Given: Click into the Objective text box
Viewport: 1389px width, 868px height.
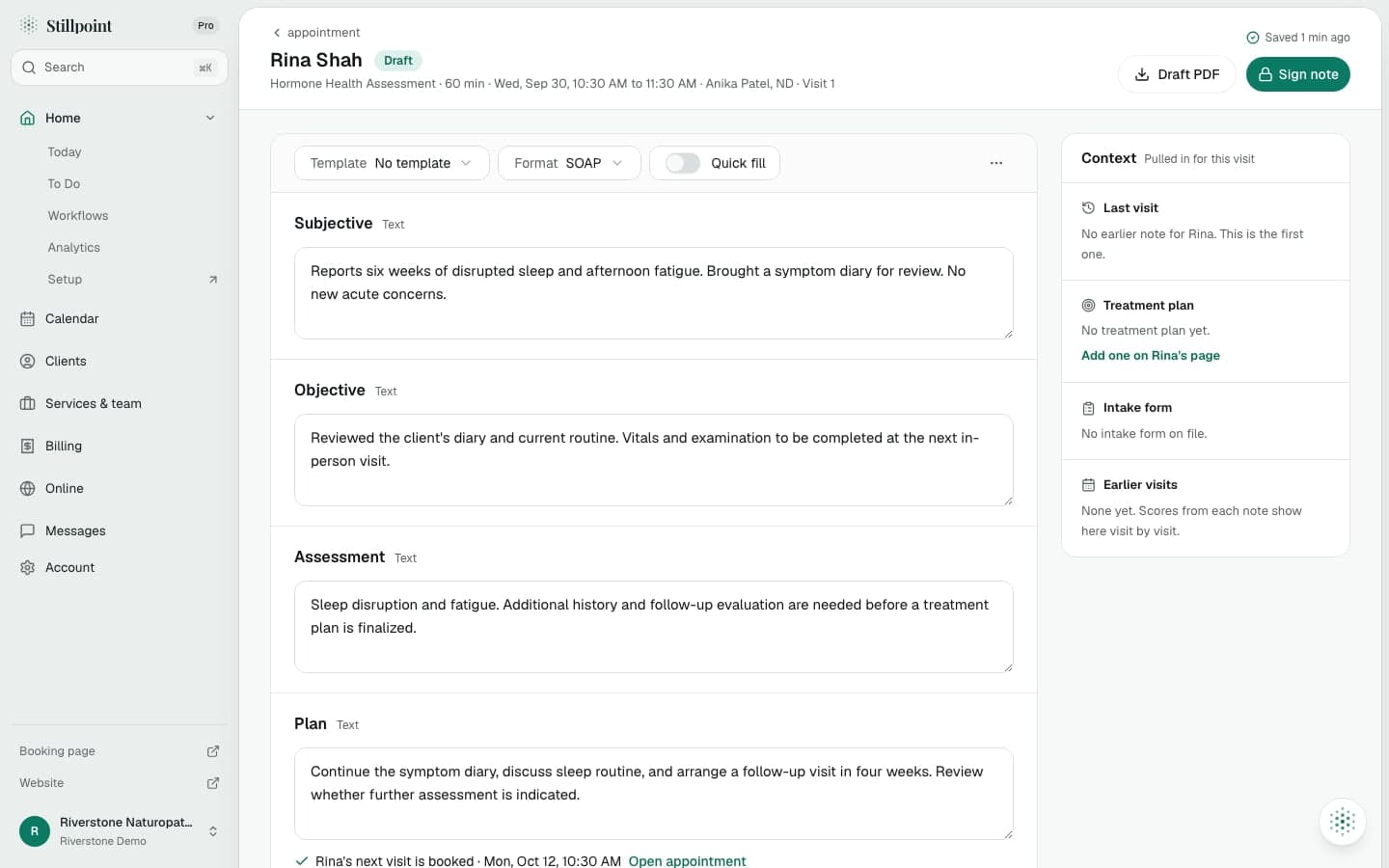Looking at the screenshot, I should tap(654, 460).
